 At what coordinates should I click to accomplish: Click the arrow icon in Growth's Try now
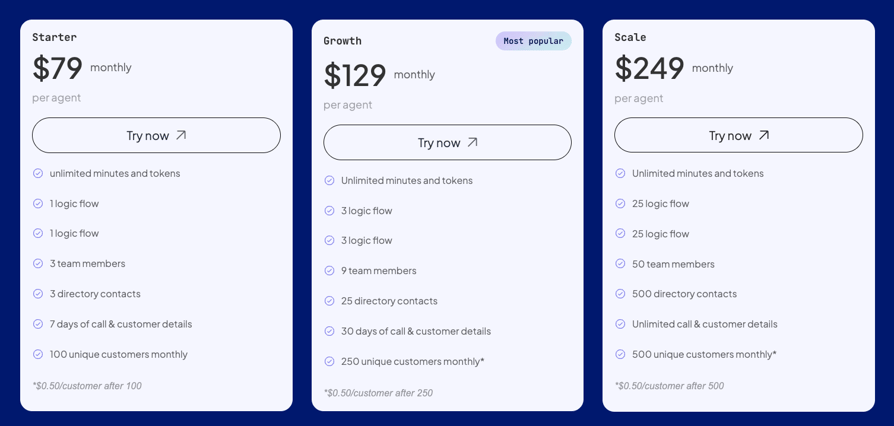pyautogui.click(x=472, y=143)
